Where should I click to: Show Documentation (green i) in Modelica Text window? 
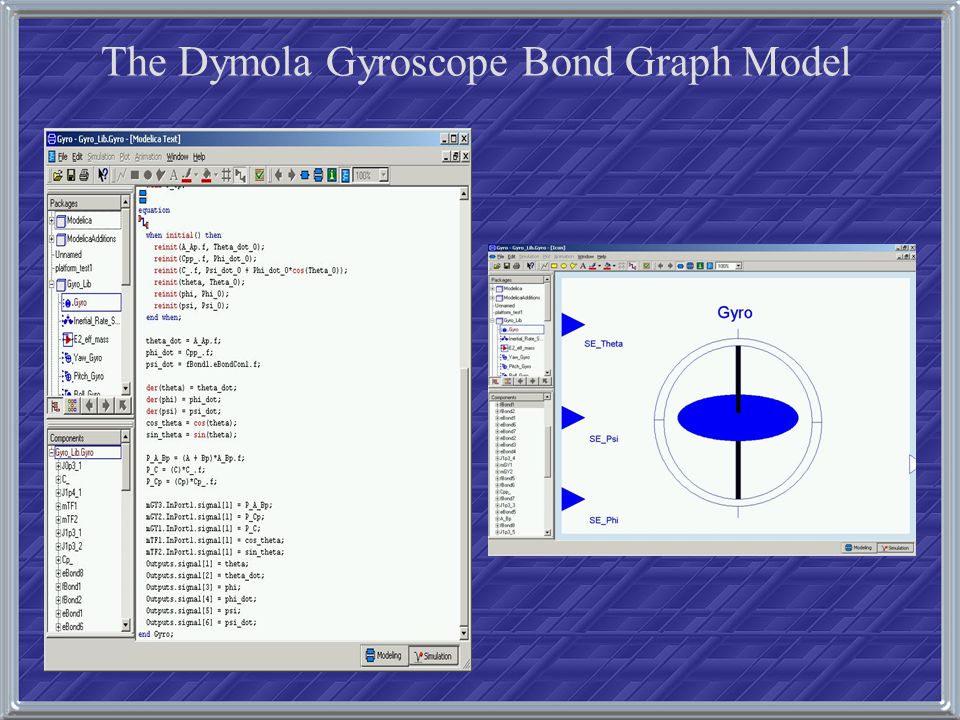(332, 176)
